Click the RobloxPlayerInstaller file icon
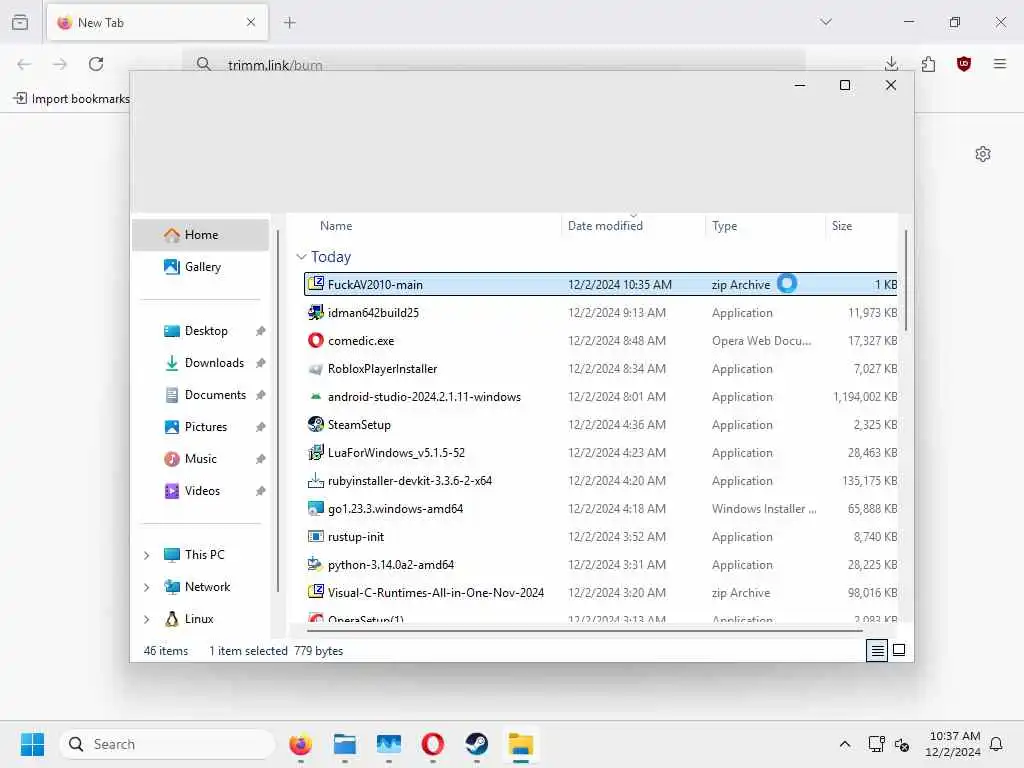Viewport: 1024px width, 768px height. (316, 369)
